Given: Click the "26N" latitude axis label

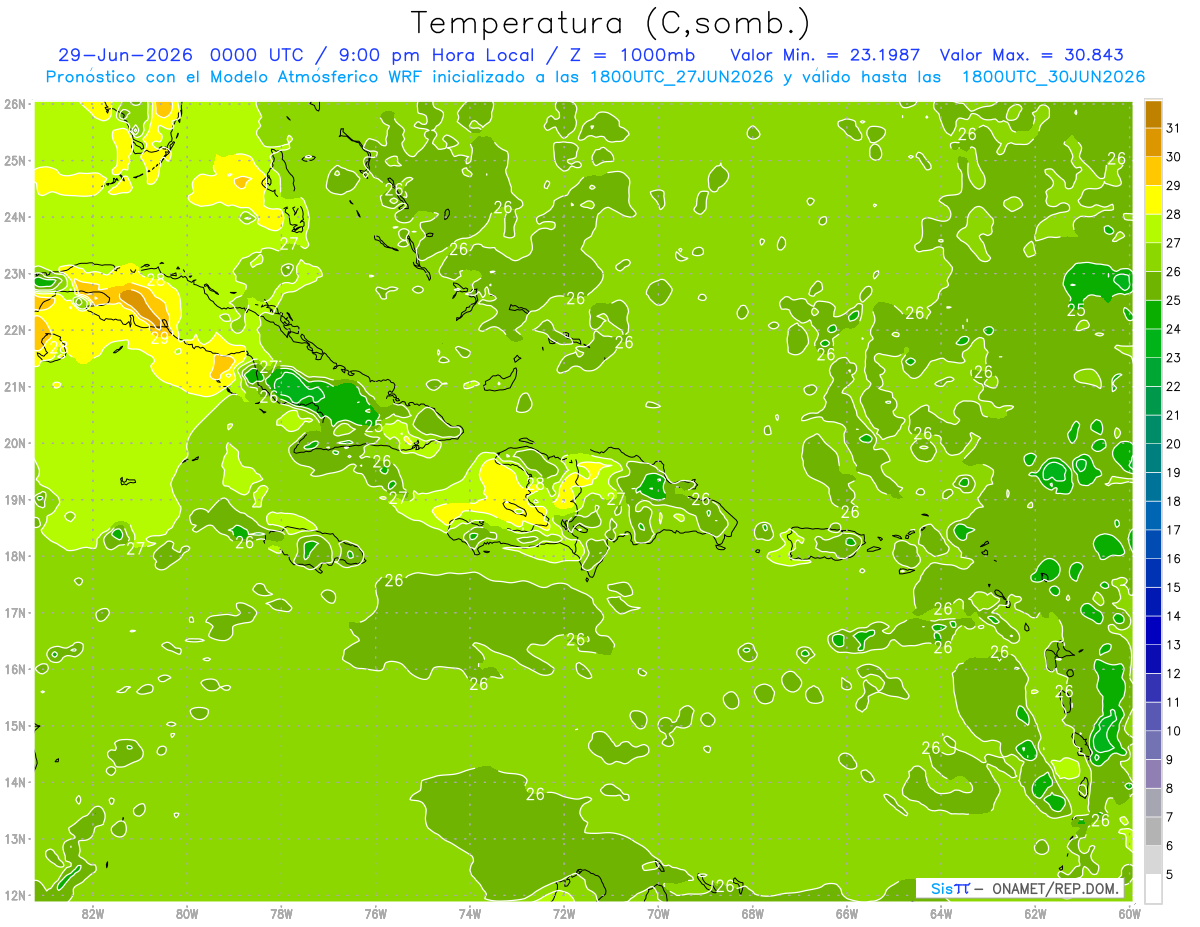Looking at the screenshot, I should [15, 104].
